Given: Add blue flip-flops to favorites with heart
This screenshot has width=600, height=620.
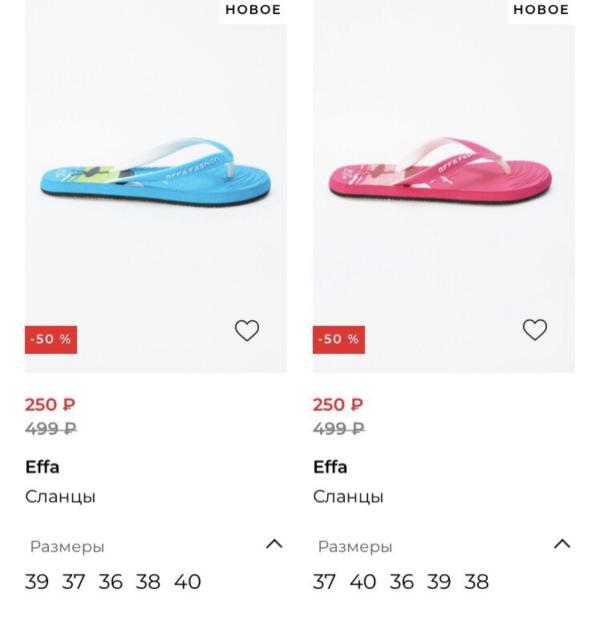Looking at the screenshot, I should pos(247,331).
